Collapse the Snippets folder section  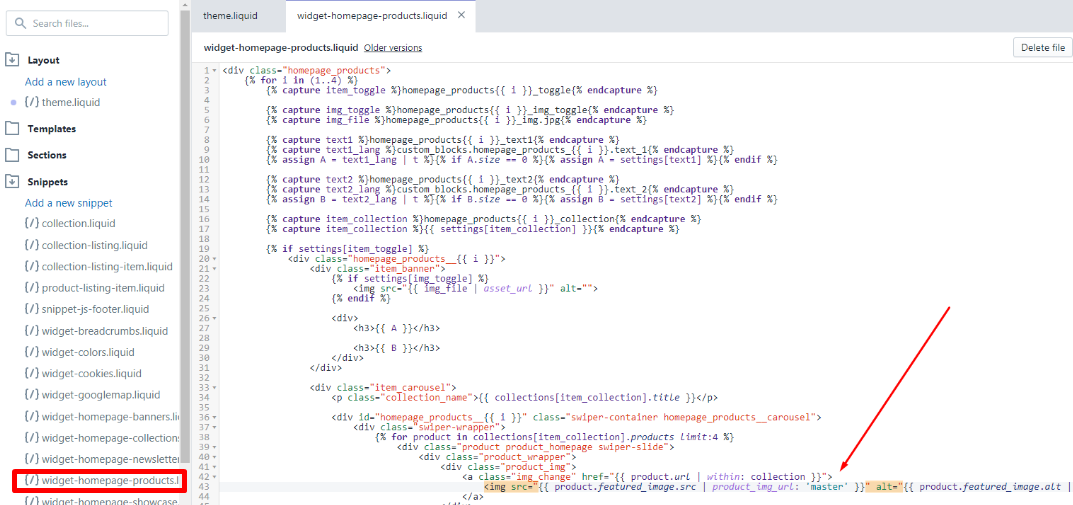pos(13,182)
